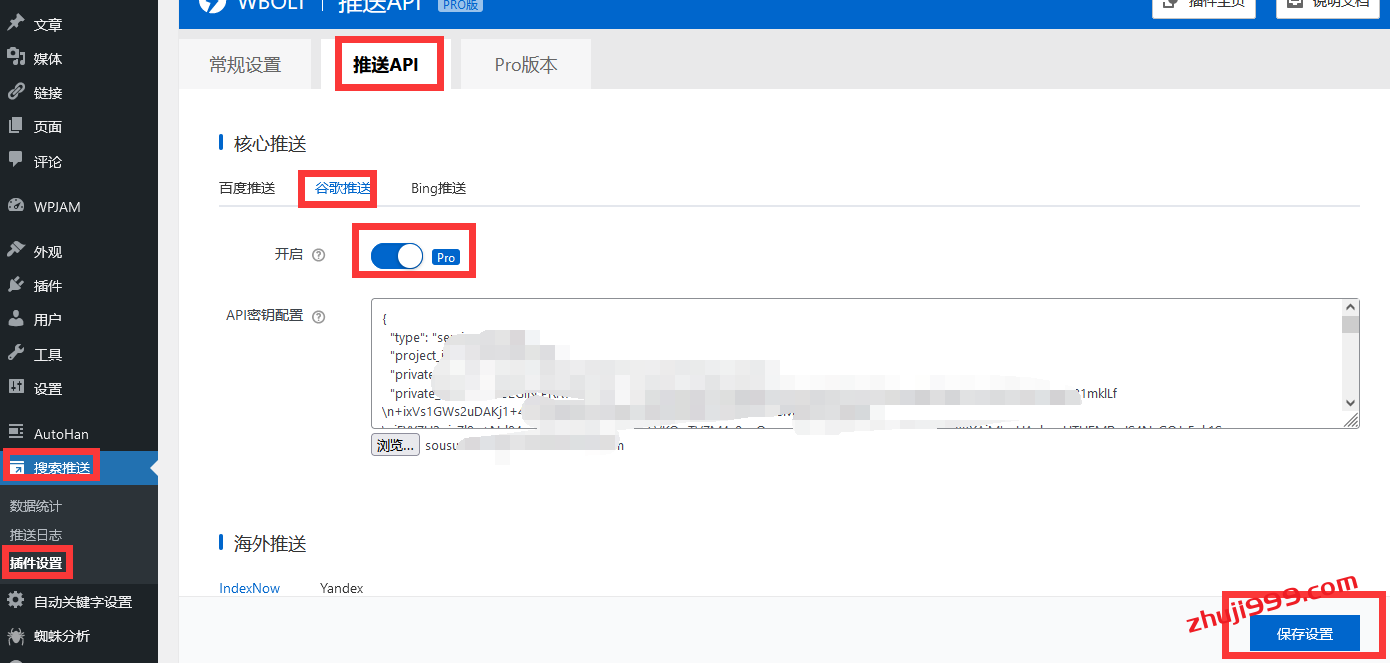Select the 推送API tab
Screen dimensions: 1390x663
[x=386, y=65]
